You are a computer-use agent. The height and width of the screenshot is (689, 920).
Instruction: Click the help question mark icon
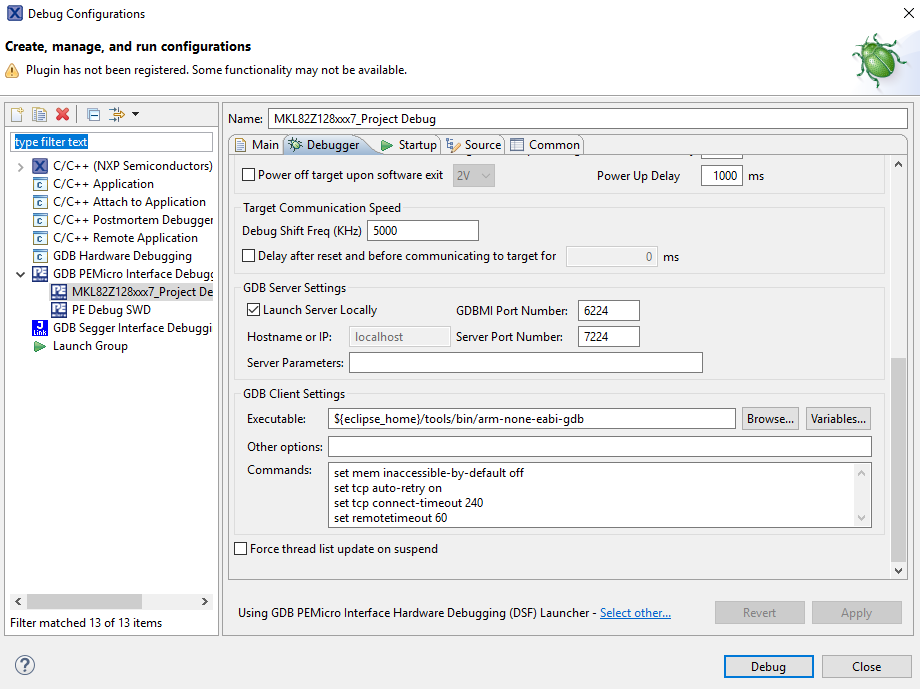point(25,666)
